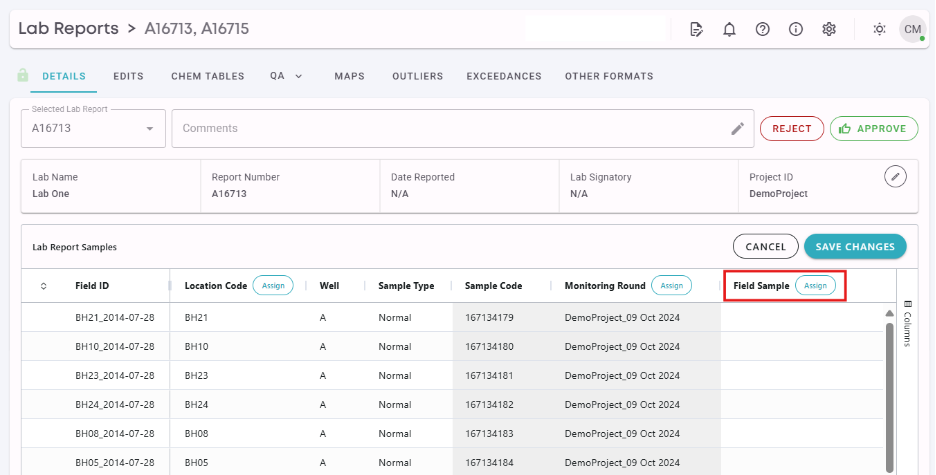Expand the QA tab dropdown
936x475 pixels.
298,76
